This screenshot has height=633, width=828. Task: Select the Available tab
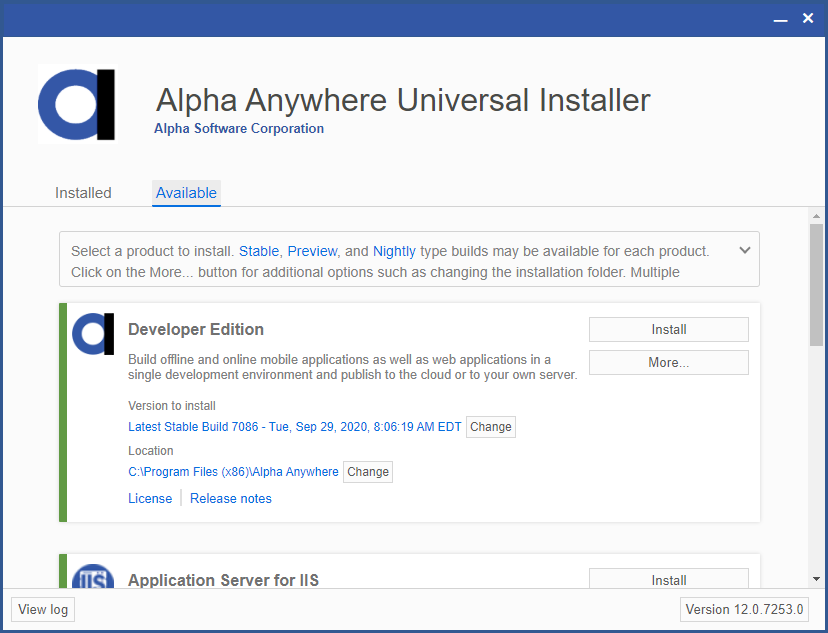click(x=186, y=193)
